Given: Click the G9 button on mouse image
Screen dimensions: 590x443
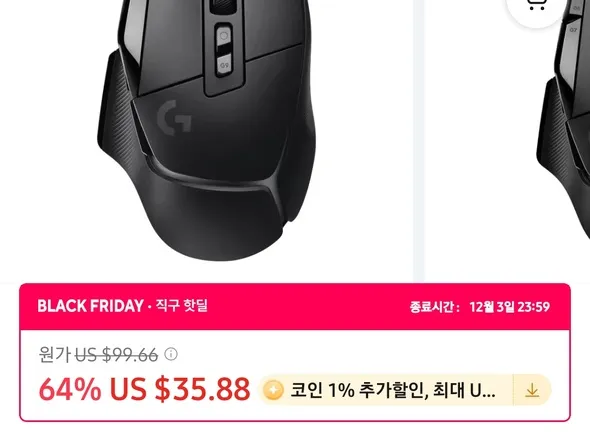Looking at the screenshot, I should [224, 65].
